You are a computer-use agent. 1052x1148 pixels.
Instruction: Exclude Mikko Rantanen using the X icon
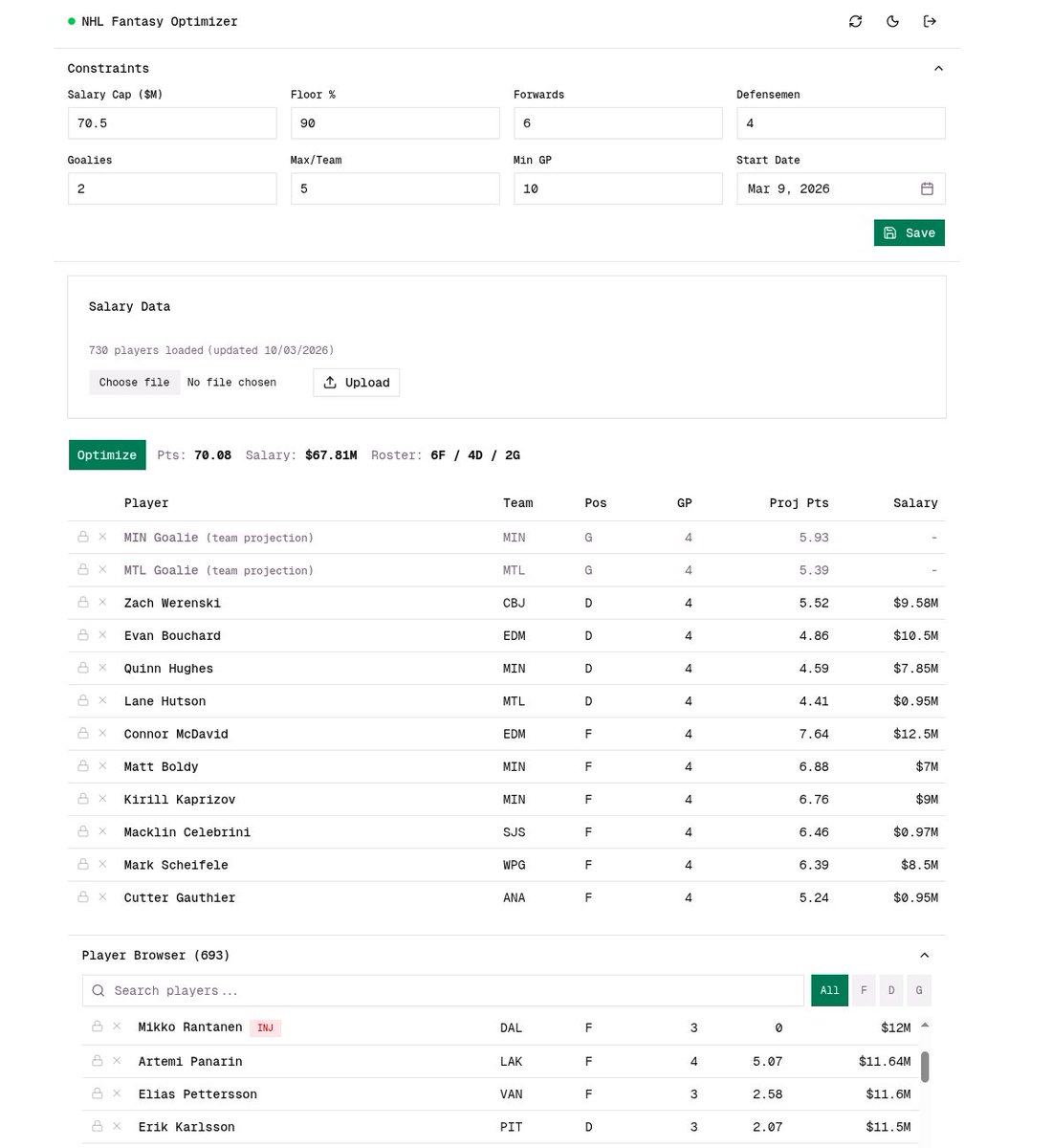(117, 1027)
